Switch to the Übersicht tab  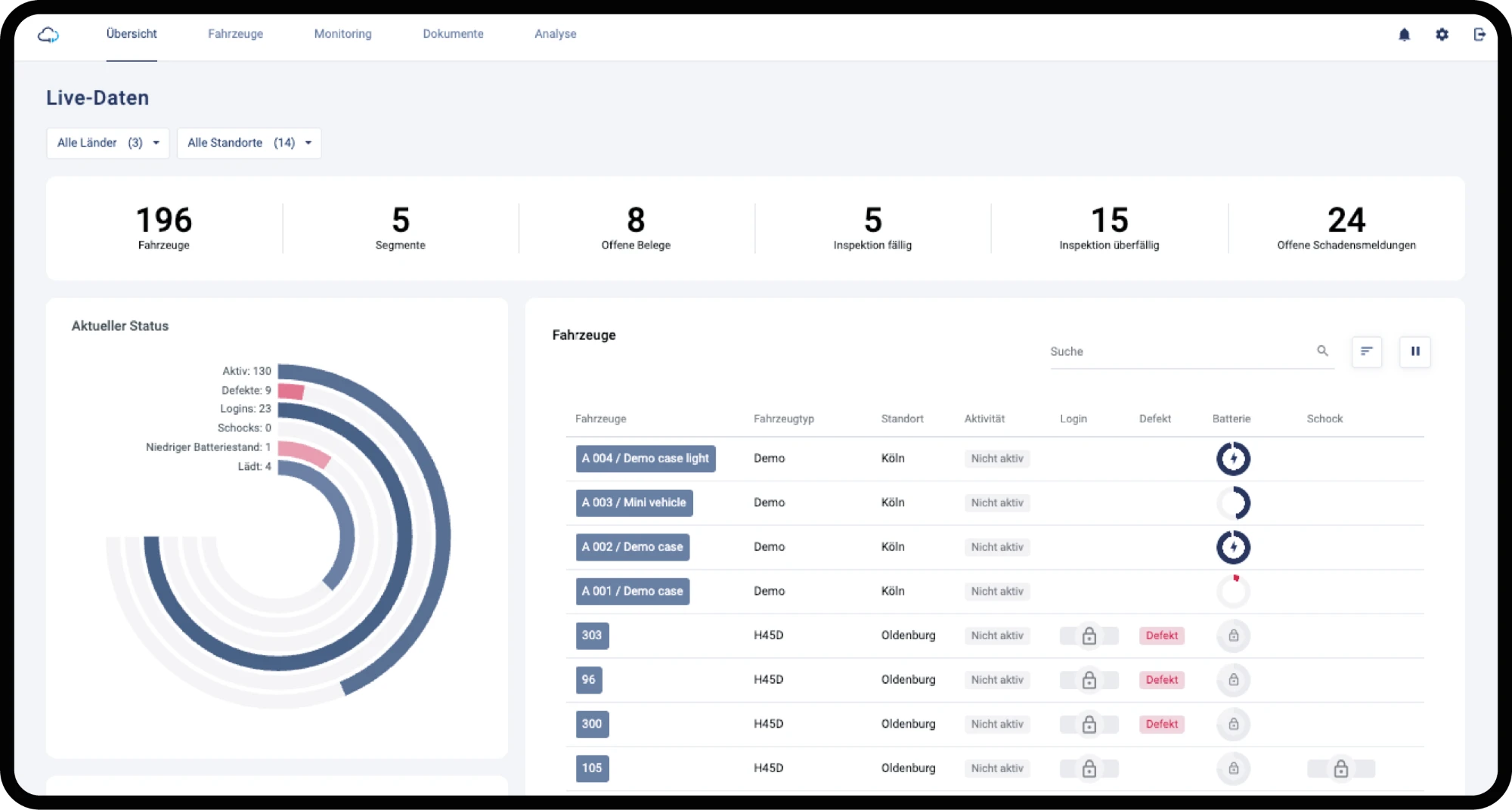click(x=132, y=34)
